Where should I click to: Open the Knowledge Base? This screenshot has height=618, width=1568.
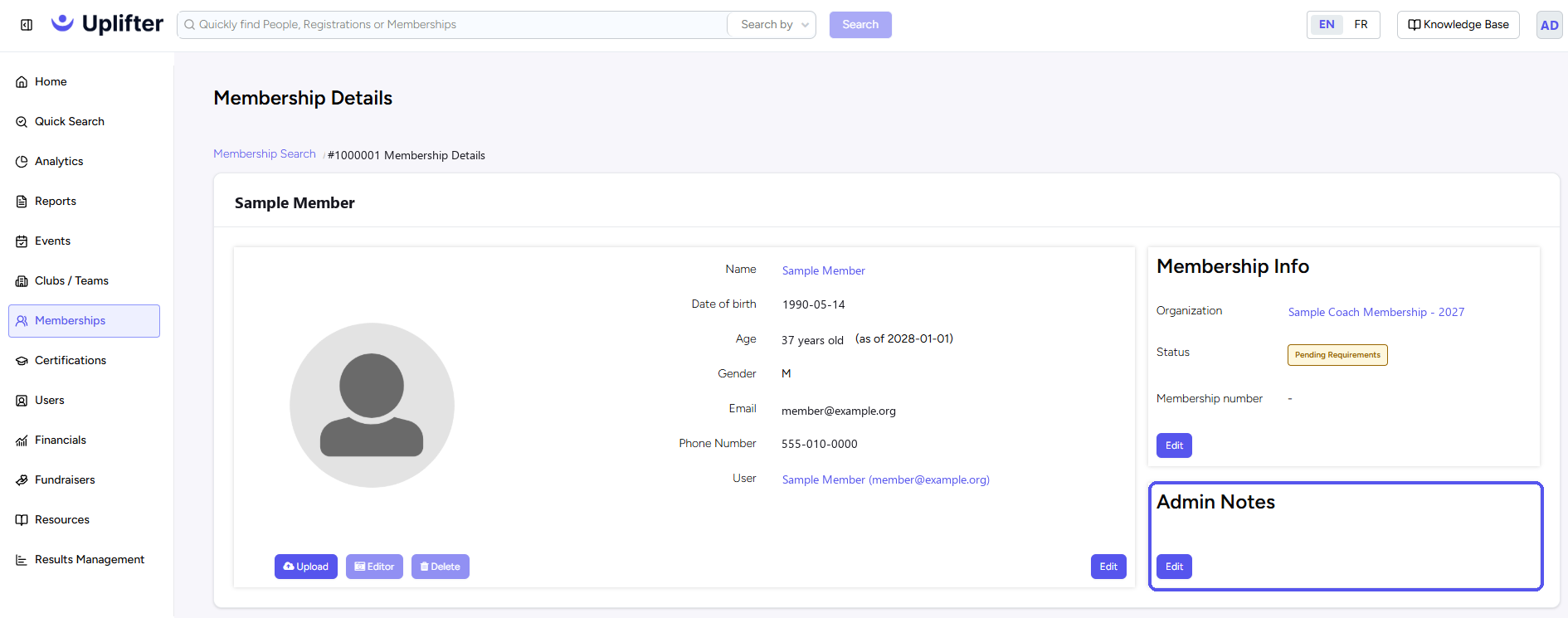(1458, 25)
